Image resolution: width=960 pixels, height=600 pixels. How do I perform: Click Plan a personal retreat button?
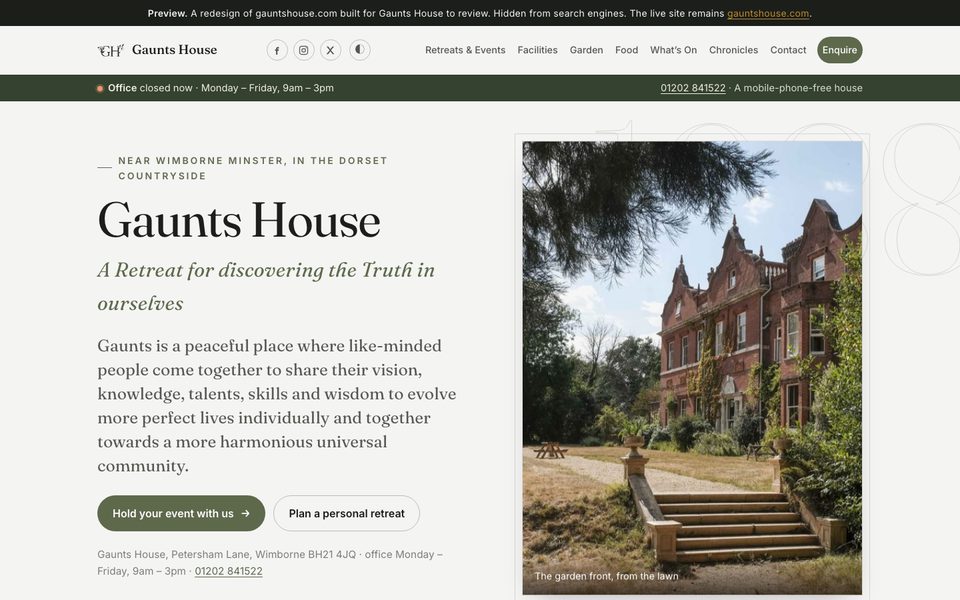[347, 513]
